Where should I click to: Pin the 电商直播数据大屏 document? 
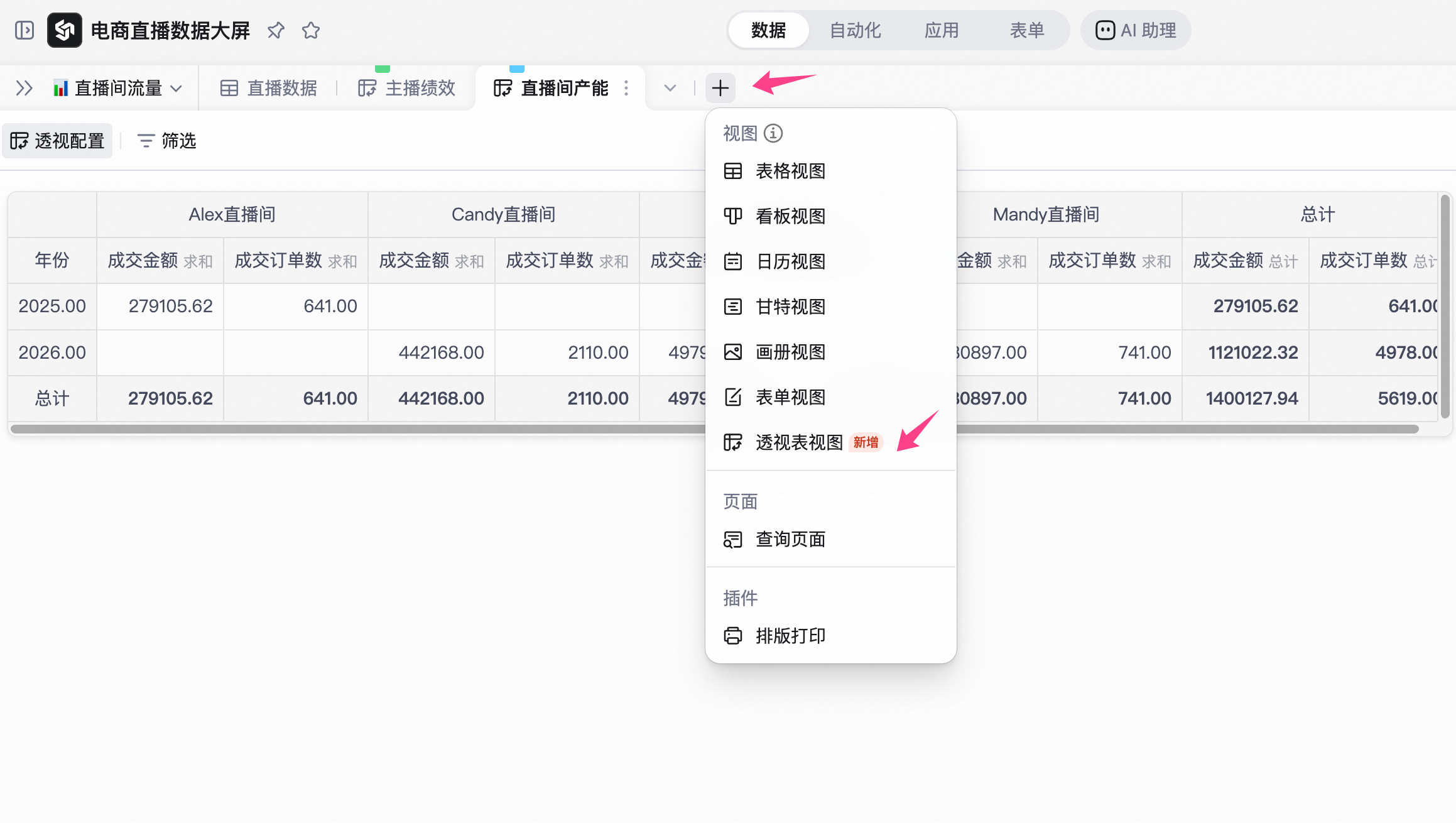276,30
